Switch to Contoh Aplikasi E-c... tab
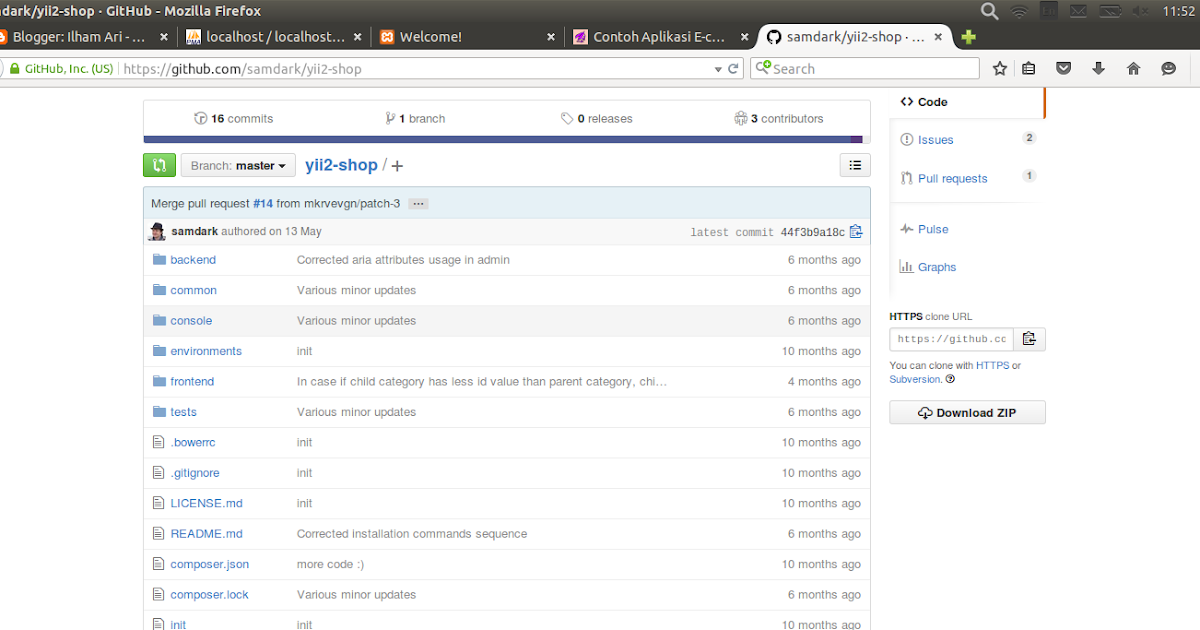Viewport: 1200px width, 630px height. 660,37
